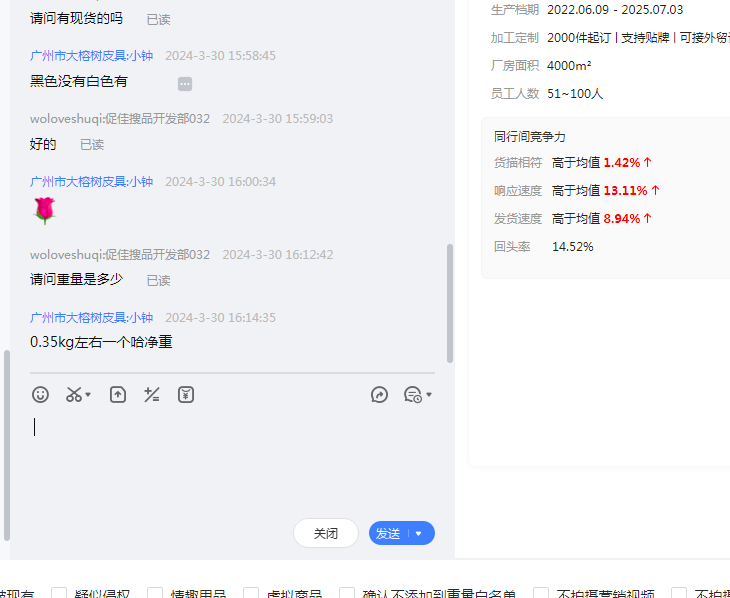Image resolution: width=730 pixels, height=598 pixels.
Task: Toggle the 情趣用品 checkbox
Action: (x=155, y=594)
